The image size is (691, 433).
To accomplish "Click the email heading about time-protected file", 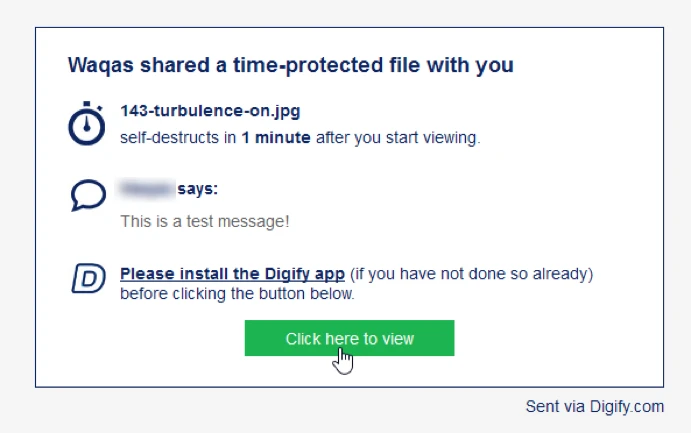I will [x=290, y=66].
